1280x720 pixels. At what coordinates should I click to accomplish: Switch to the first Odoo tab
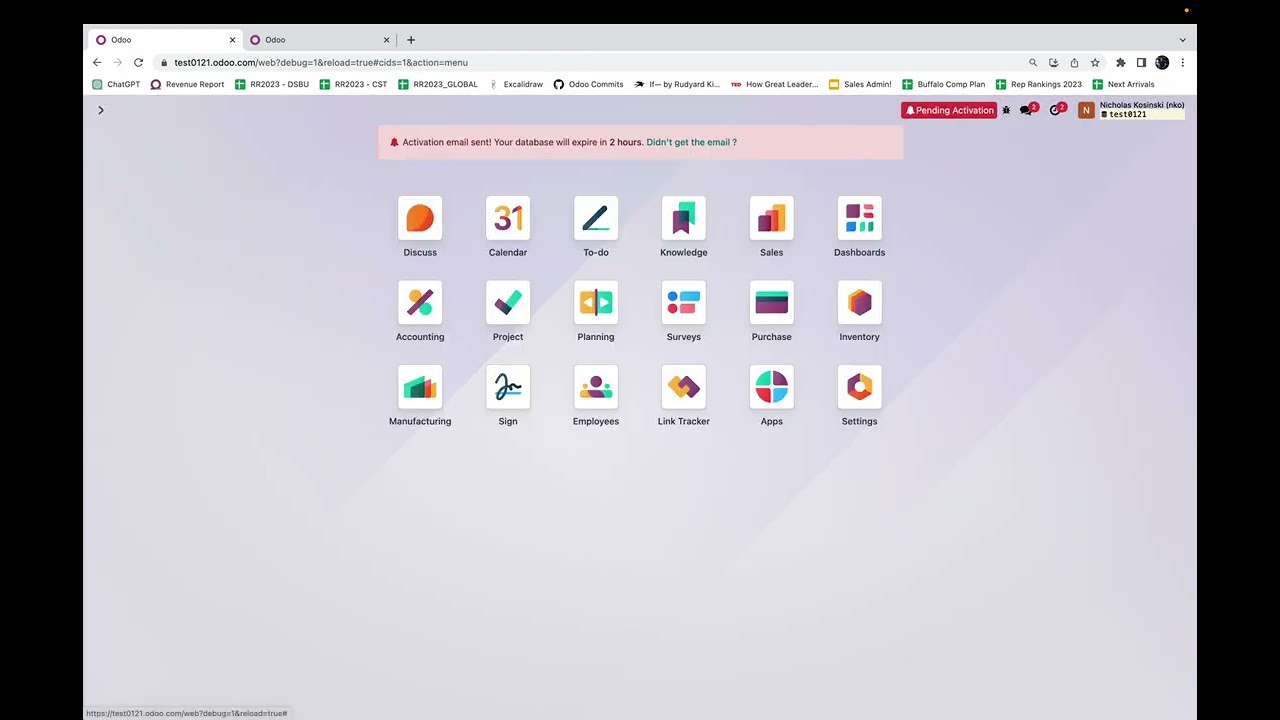(x=165, y=40)
